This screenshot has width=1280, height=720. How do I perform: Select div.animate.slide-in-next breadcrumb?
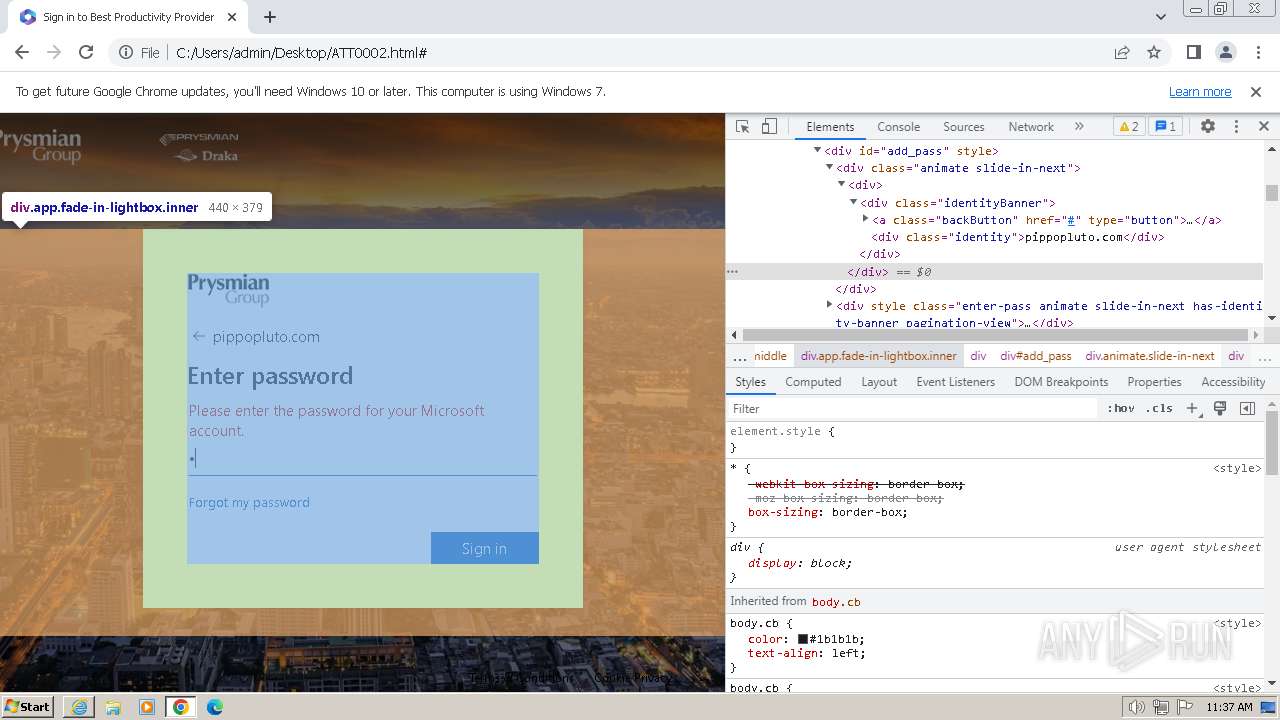coord(1150,356)
